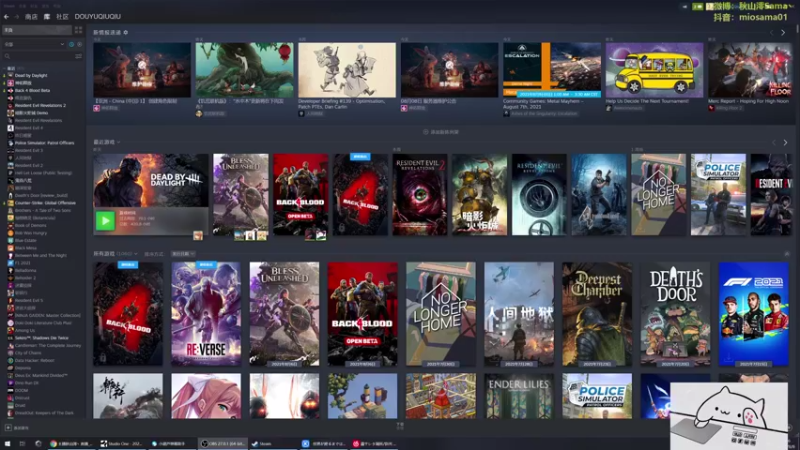Open the friend avatar under the Dead by Daylight card
Viewport: 800px width, 450px height.
tap(198, 235)
